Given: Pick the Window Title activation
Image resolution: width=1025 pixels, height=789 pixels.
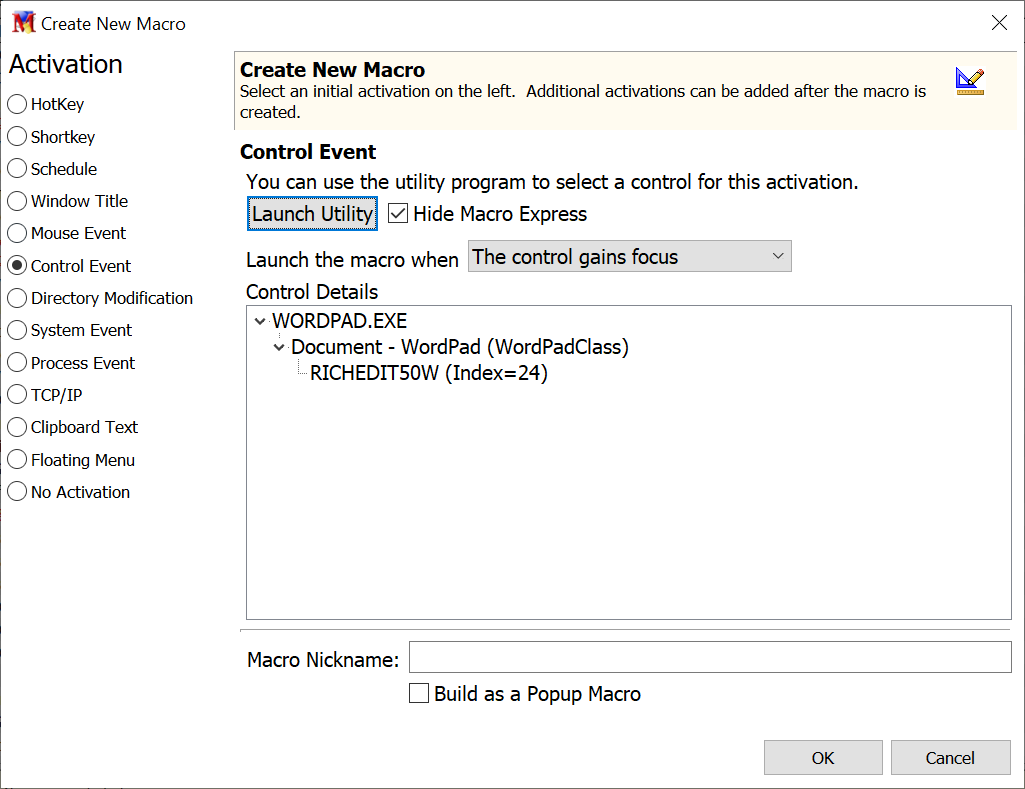Looking at the screenshot, I should [17, 201].
